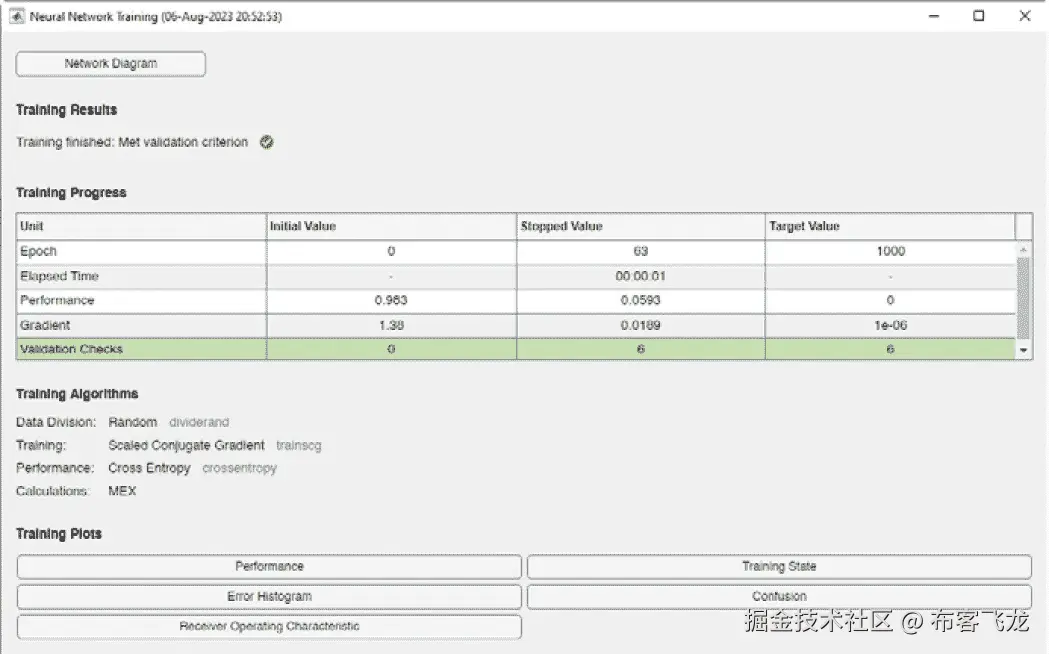The width and height of the screenshot is (1049, 654).
Task: Open the crossentropy function link
Action: (240, 468)
